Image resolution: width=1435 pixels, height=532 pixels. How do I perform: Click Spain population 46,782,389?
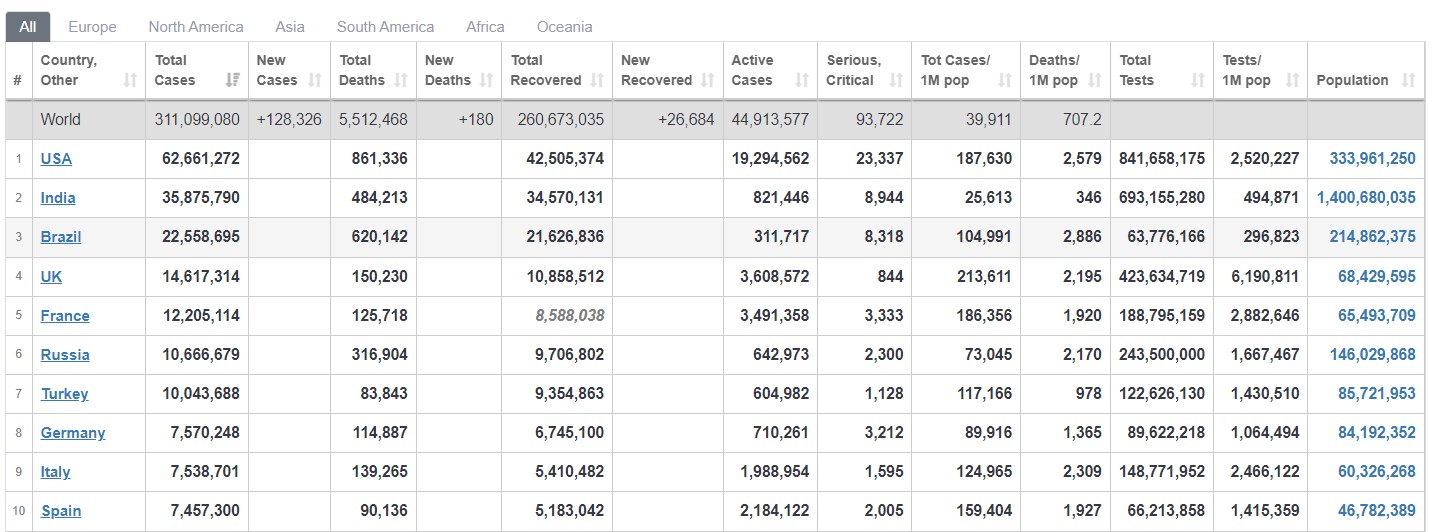point(1377,510)
